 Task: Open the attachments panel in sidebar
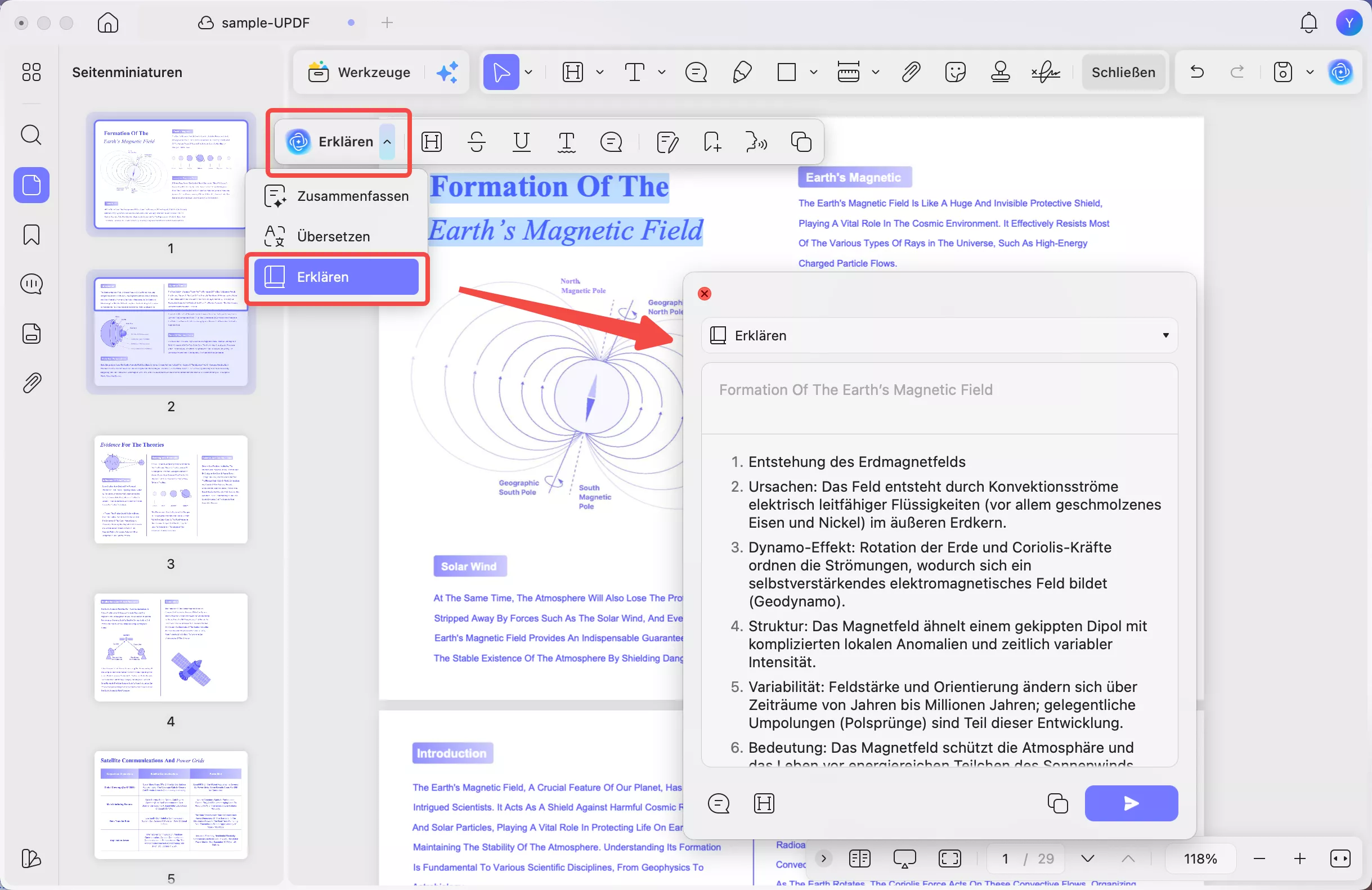(31, 383)
